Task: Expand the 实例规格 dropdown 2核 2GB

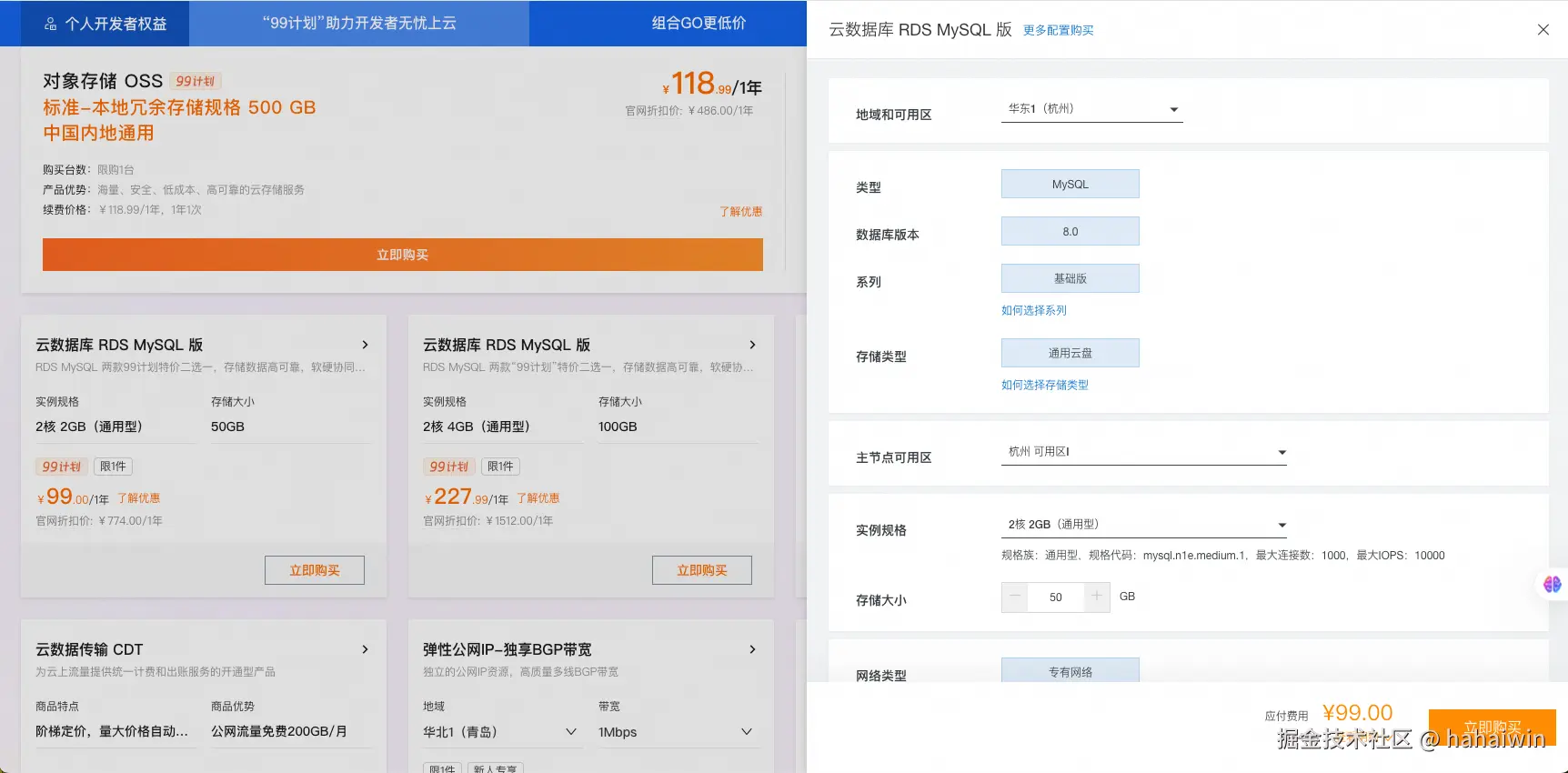Action: (x=1144, y=525)
